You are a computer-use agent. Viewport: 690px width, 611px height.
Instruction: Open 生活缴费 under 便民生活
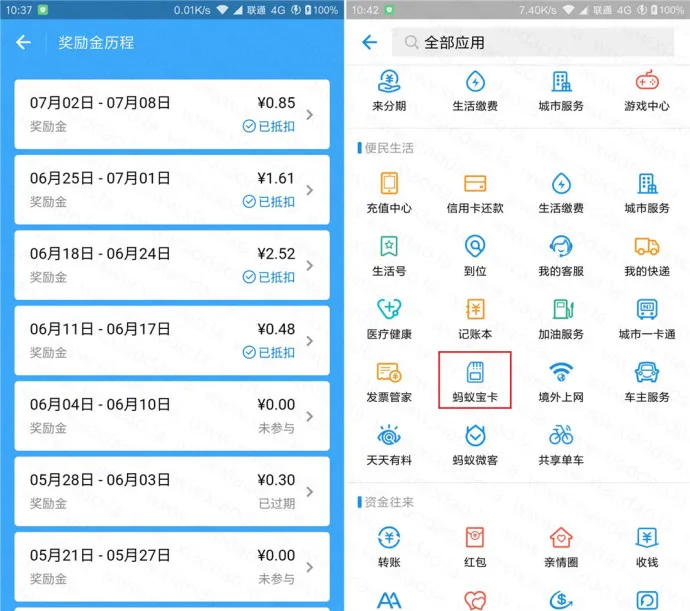coord(561,183)
